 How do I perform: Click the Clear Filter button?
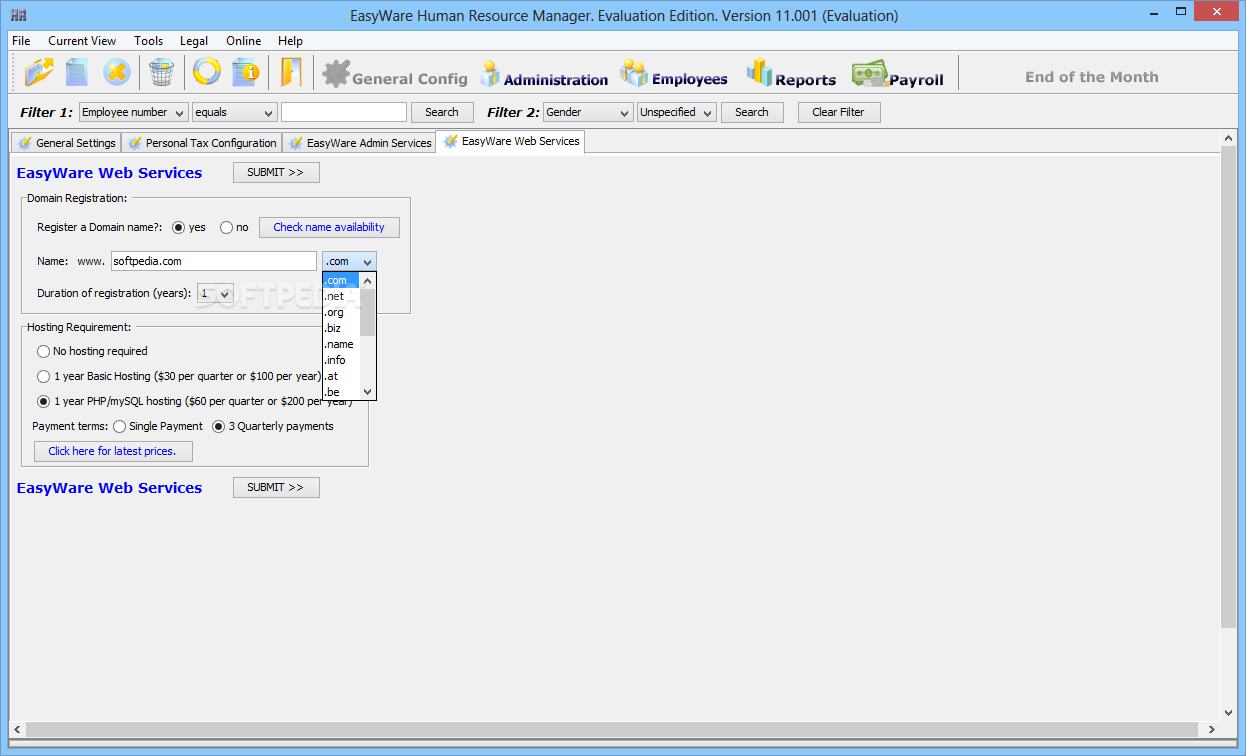click(x=838, y=112)
